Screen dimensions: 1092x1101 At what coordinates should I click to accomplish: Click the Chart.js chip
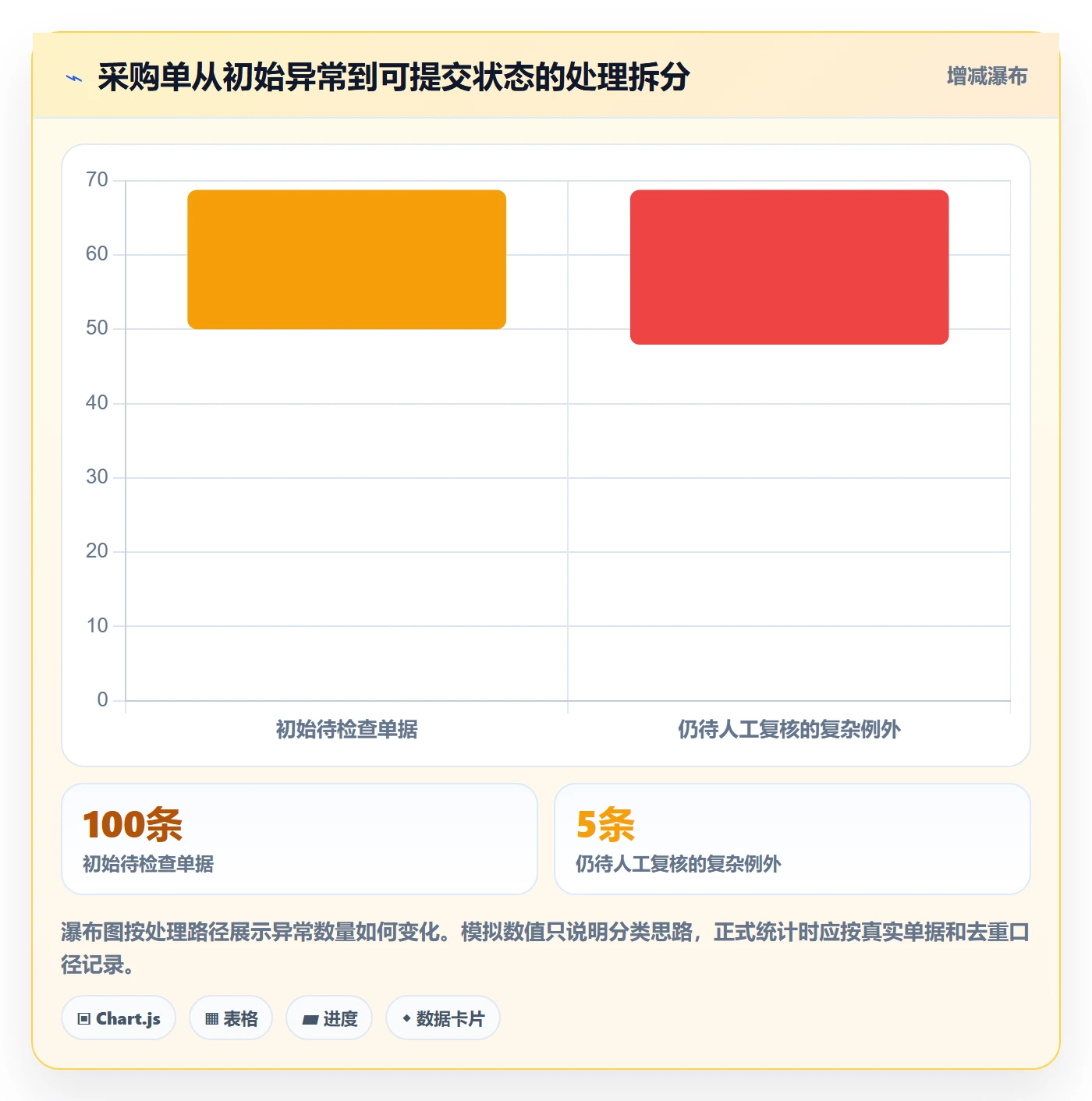(x=119, y=1018)
